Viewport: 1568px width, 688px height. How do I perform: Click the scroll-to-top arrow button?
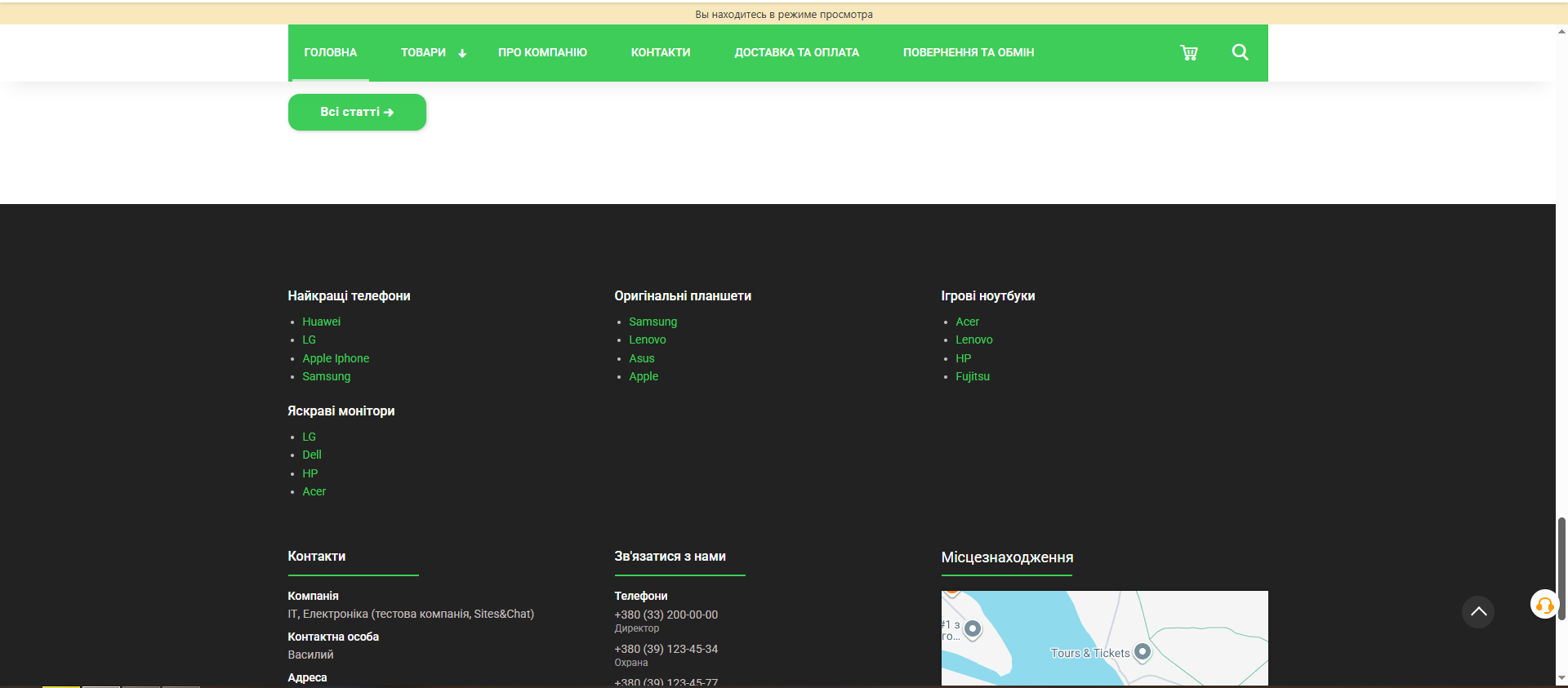[x=1477, y=611]
